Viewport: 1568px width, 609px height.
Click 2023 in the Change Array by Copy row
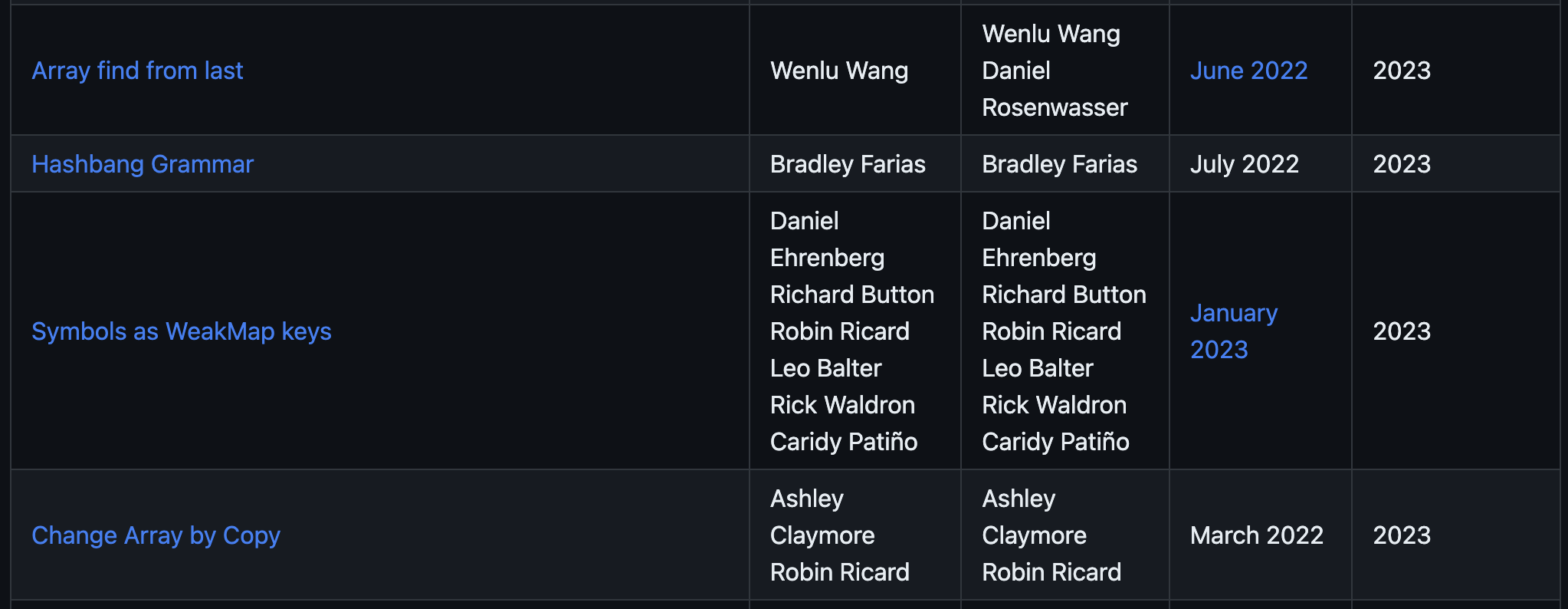(x=1402, y=535)
